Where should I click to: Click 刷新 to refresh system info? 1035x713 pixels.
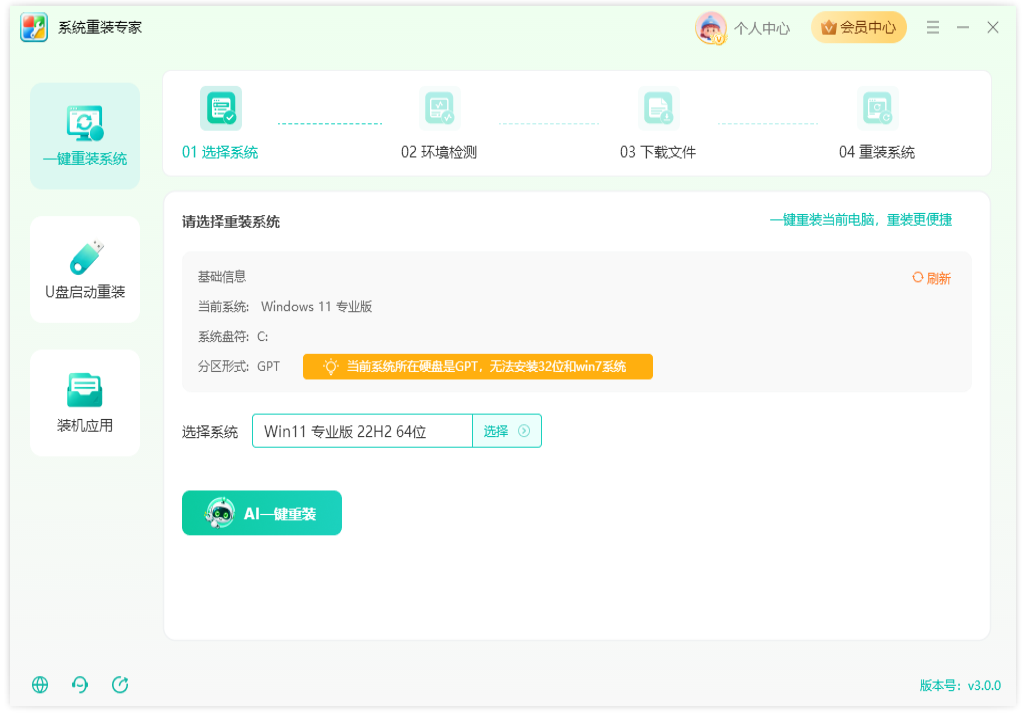click(931, 278)
